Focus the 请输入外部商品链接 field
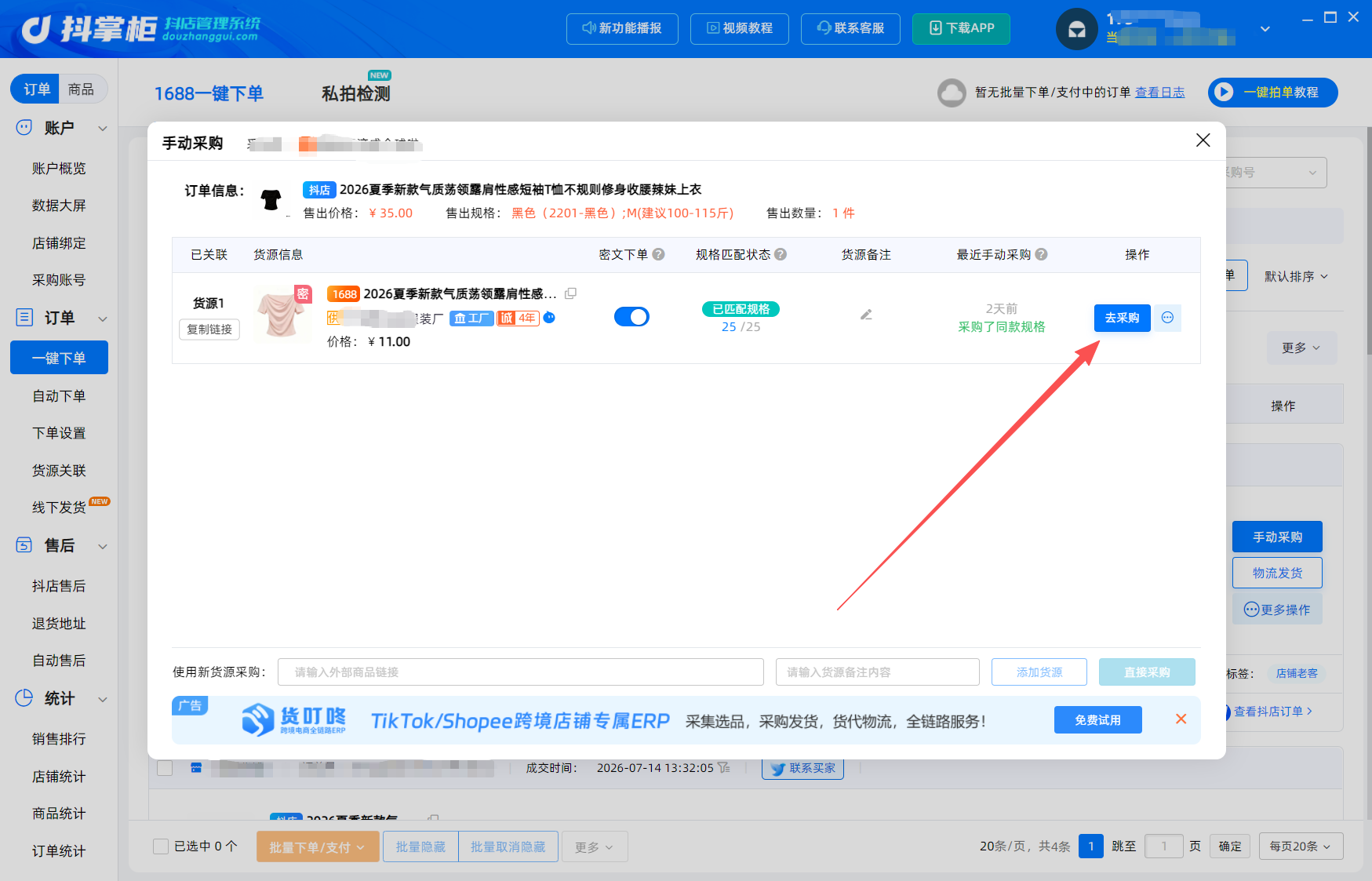The image size is (1372, 881). [521, 672]
